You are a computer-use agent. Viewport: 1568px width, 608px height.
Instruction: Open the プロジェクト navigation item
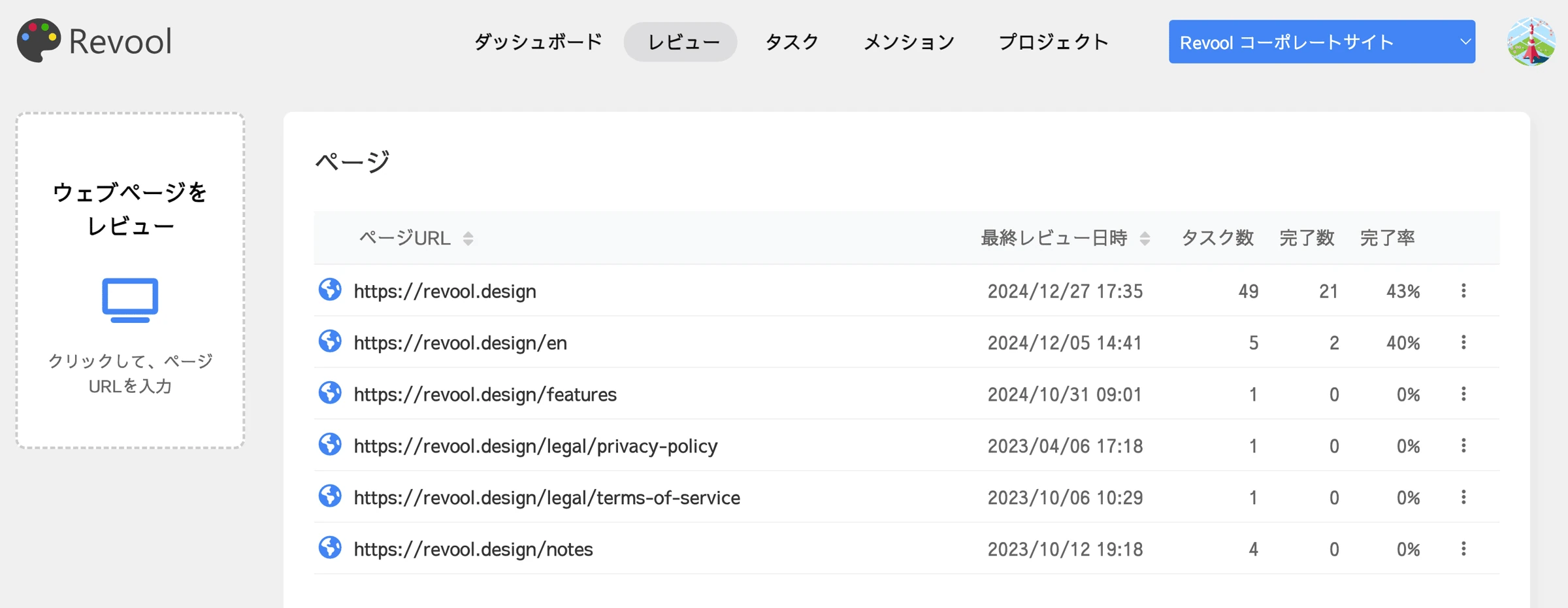pos(1053,41)
